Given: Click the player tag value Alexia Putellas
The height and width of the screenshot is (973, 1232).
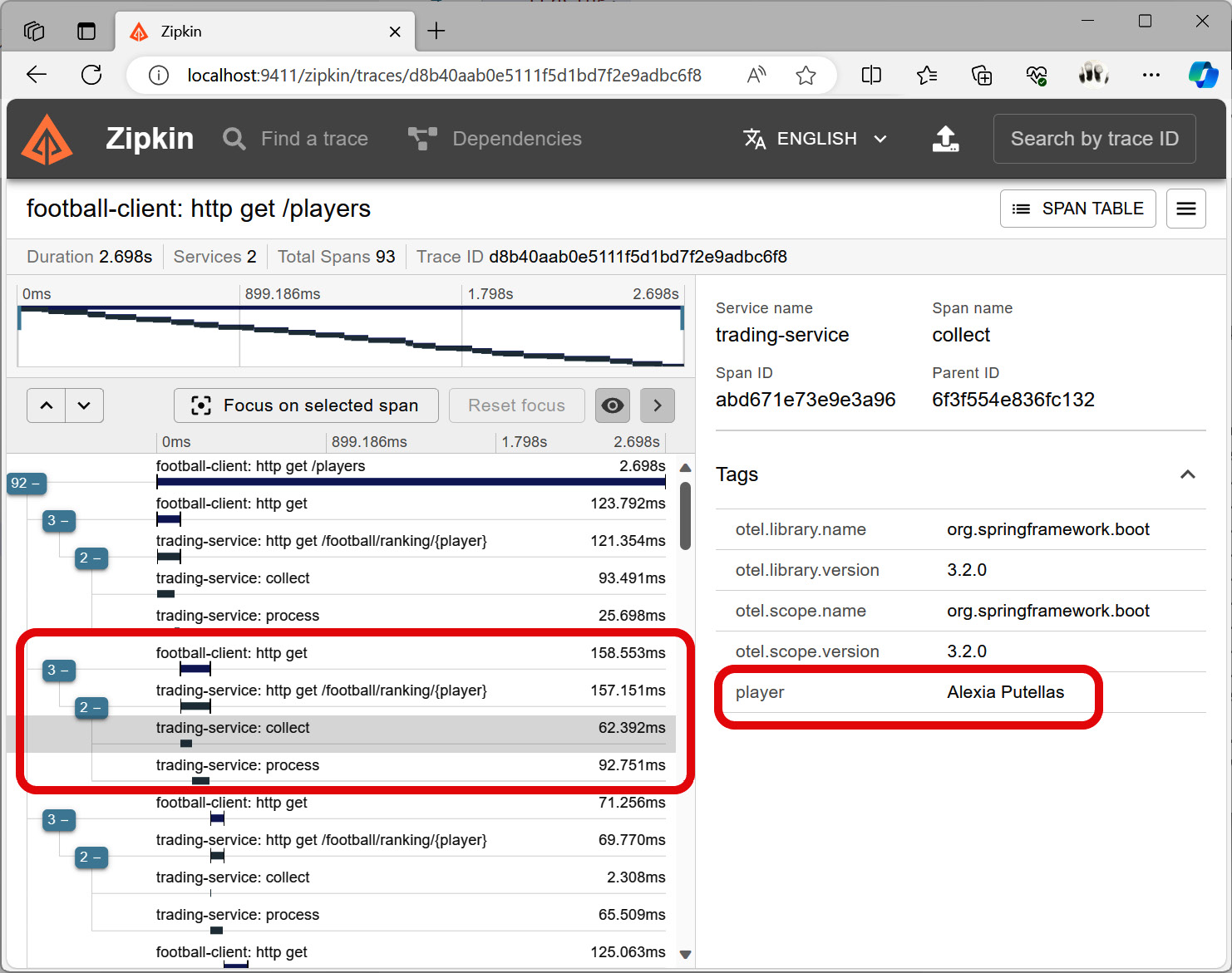Looking at the screenshot, I should point(1005,692).
